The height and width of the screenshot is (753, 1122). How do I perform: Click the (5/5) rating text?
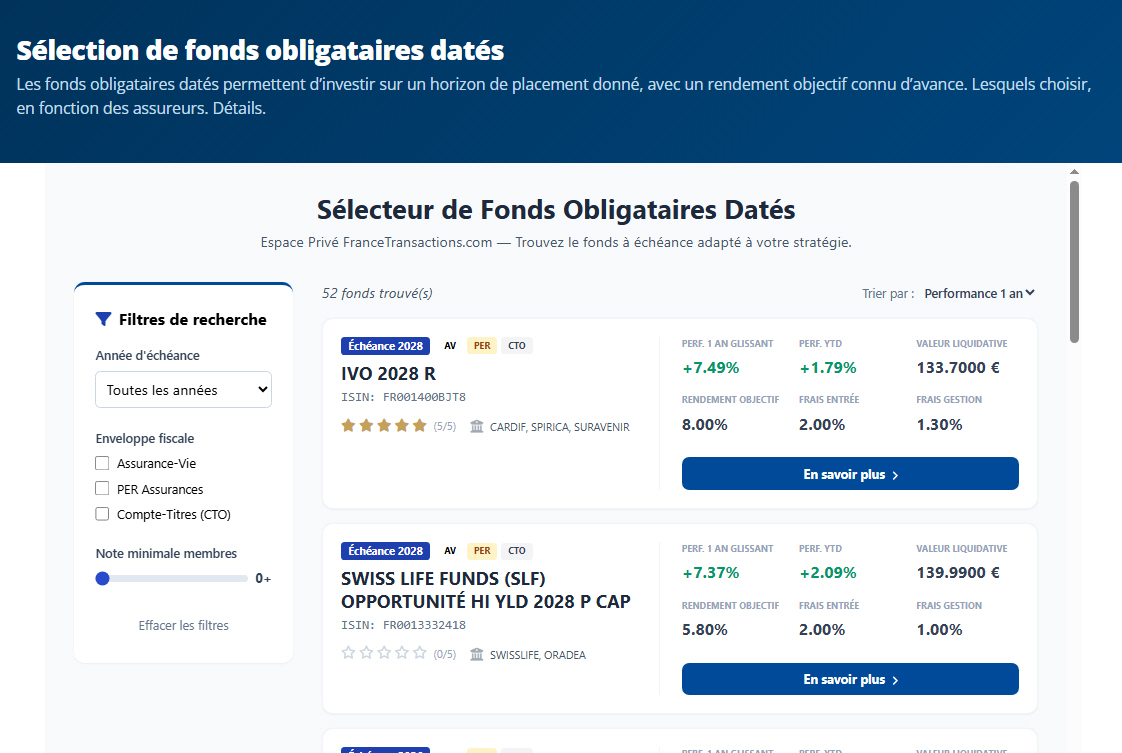[444, 427]
